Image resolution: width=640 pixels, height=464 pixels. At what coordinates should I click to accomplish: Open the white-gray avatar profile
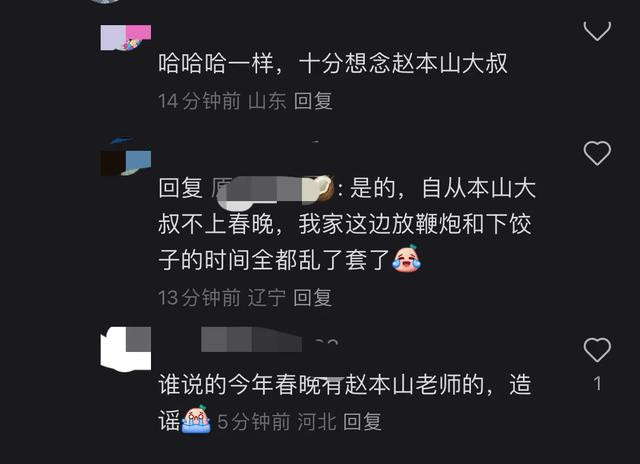(x=126, y=349)
